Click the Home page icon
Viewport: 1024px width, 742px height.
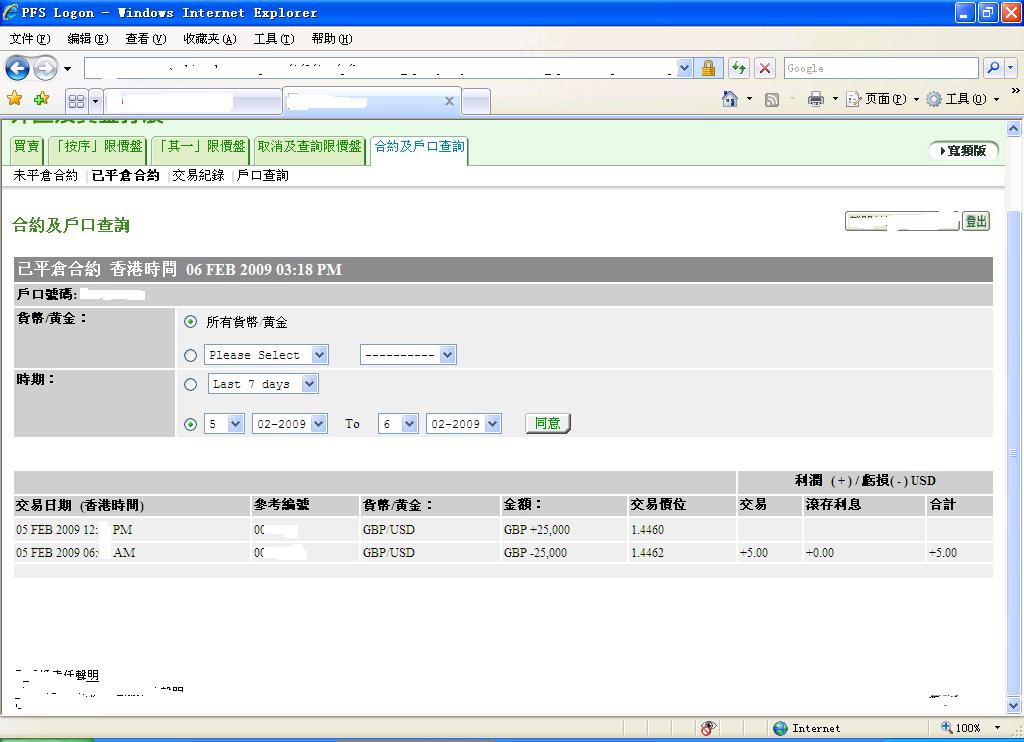pyautogui.click(x=731, y=99)
